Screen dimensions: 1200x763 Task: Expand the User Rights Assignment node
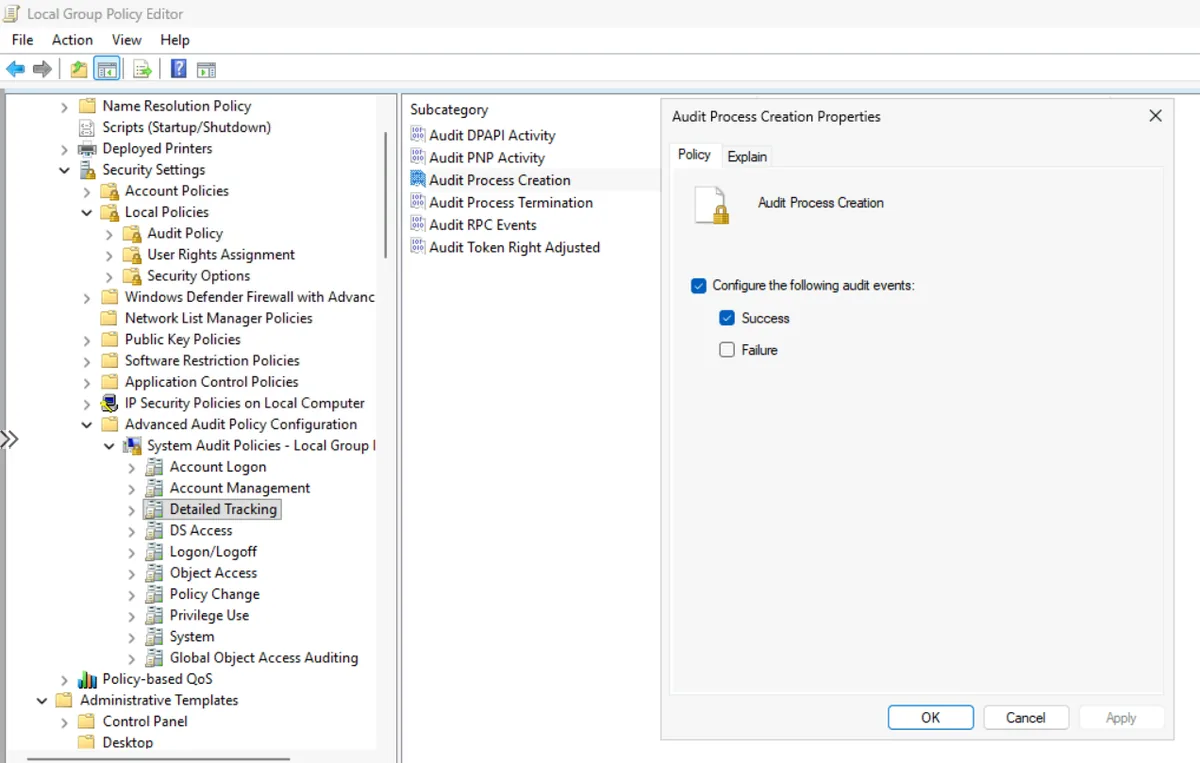(109, 255)
